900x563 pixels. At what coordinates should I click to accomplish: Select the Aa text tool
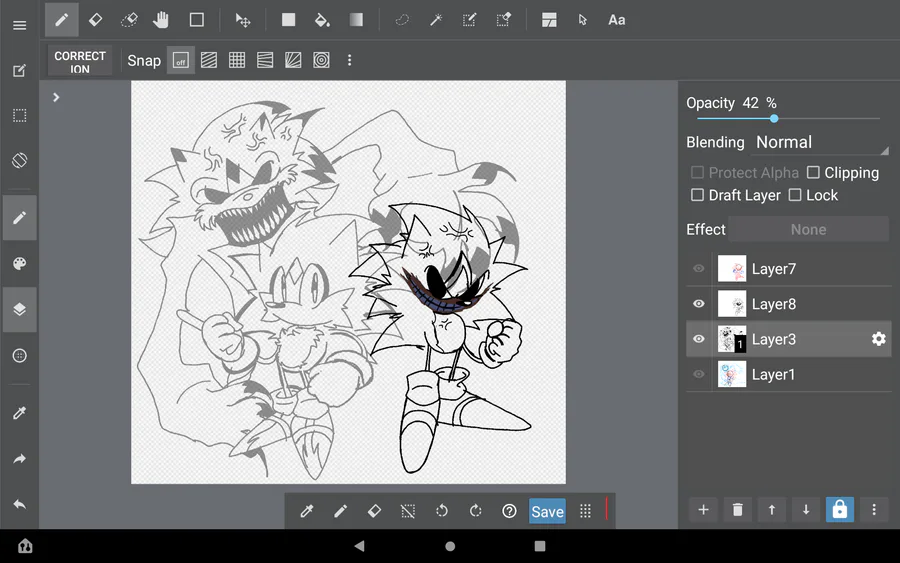tap(616, 20)
